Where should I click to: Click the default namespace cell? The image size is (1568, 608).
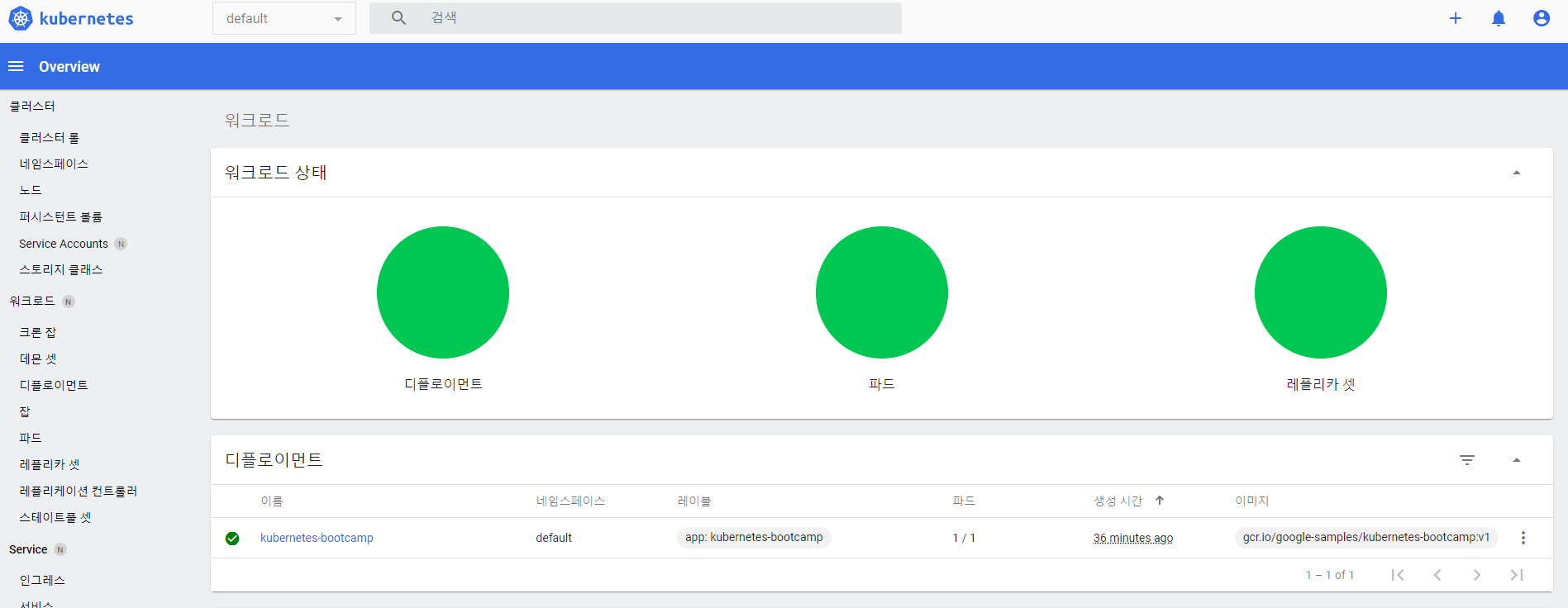[554, 538]
